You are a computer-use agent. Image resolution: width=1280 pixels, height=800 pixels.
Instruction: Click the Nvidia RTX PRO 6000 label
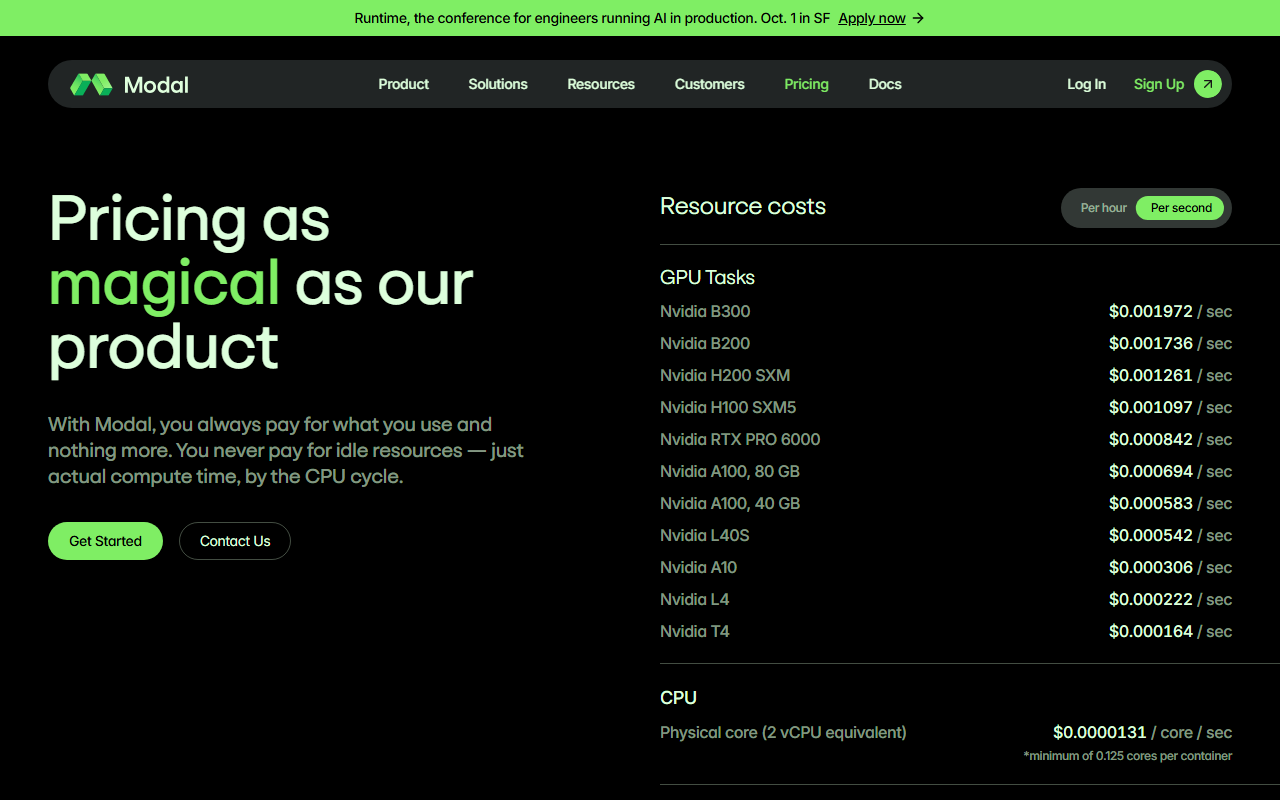(740, 439)
